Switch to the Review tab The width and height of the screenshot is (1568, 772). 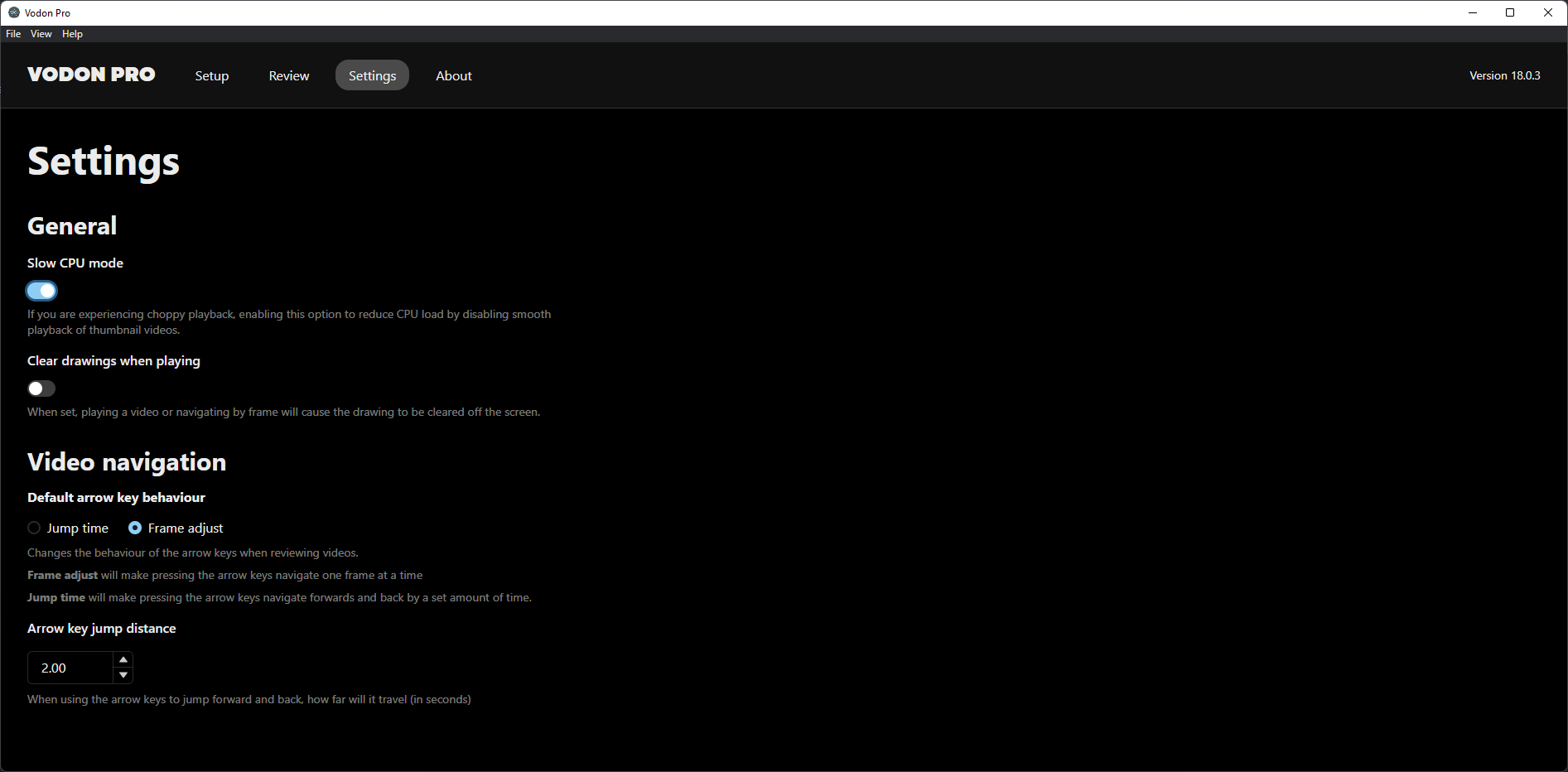coord(289,75)
